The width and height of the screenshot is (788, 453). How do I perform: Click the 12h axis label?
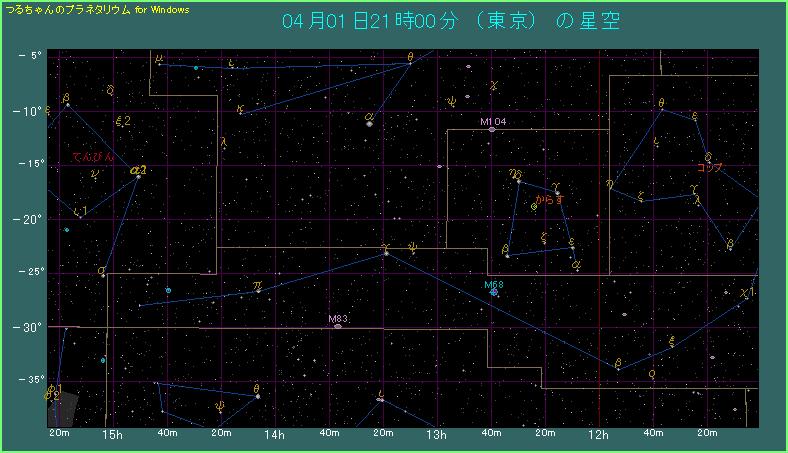(x=599, y=435)
